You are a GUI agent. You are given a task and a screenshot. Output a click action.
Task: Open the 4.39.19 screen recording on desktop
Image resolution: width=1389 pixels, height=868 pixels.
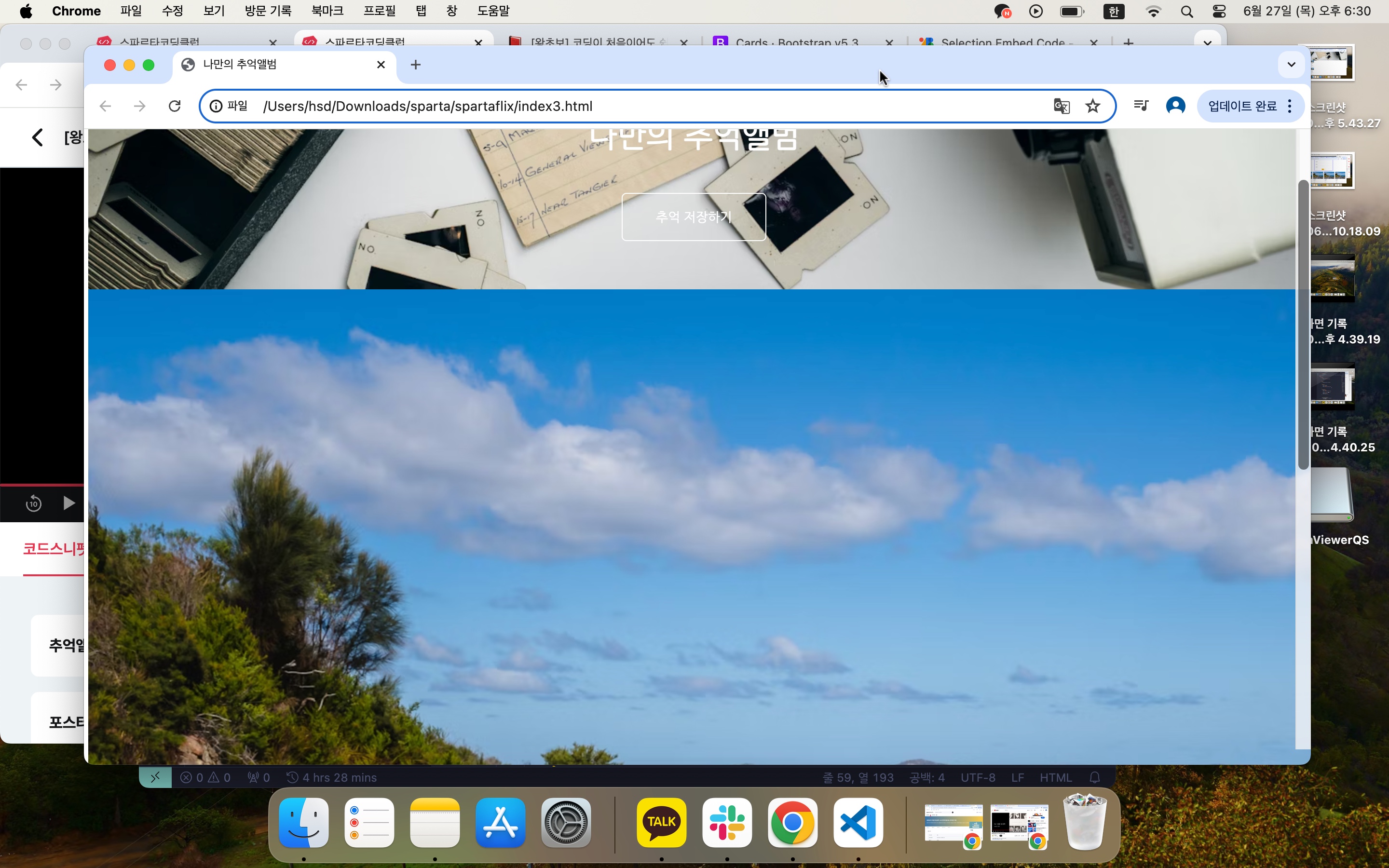[x=1332, y=278]
